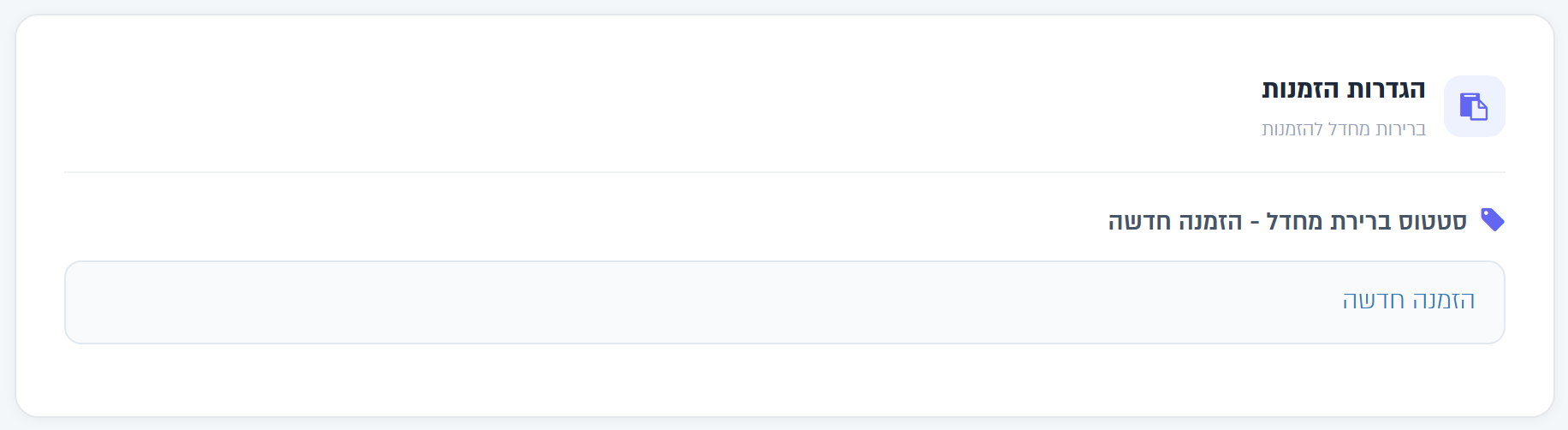Click the 'ברירות מחדל להזמנות' subtitle

(x=1344, y=128)
